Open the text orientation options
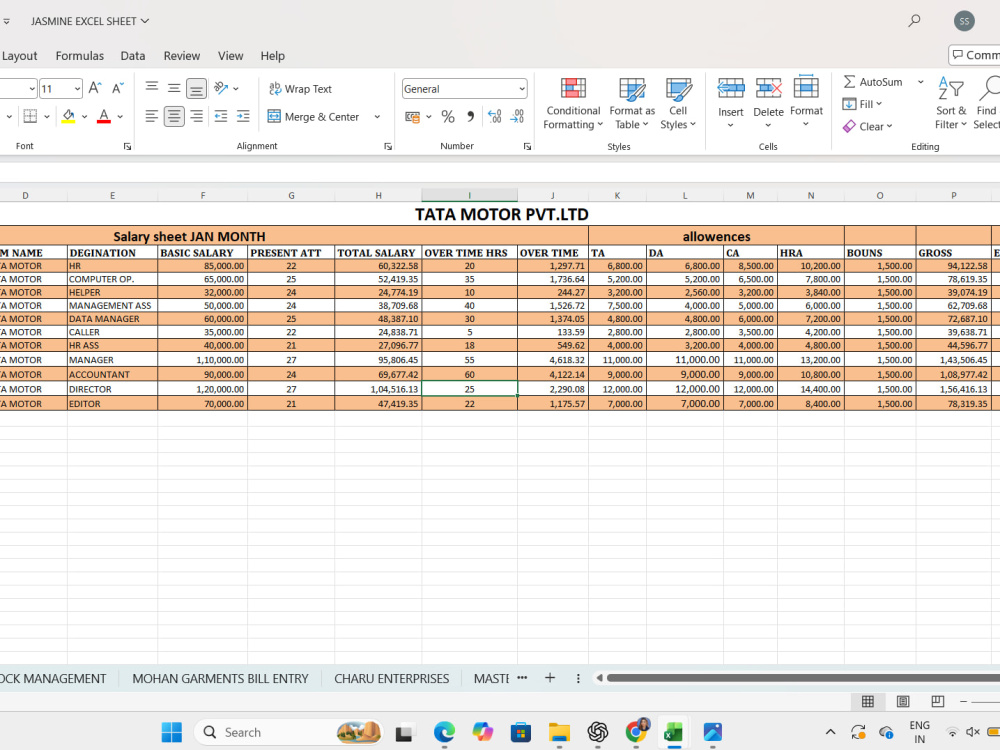 click(221, 88)
